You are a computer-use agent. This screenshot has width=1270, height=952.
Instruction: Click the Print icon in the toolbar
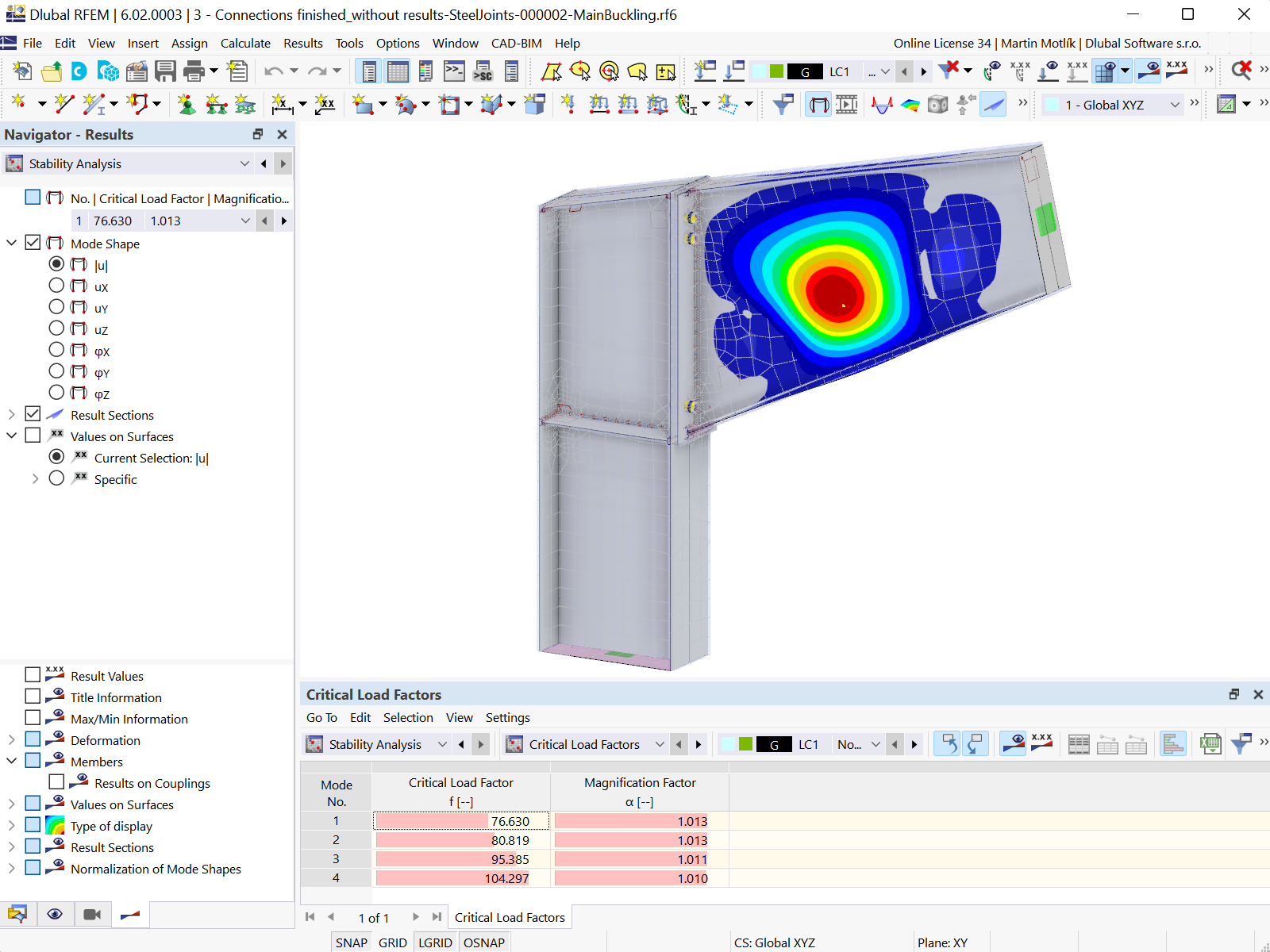click(194, 71)
